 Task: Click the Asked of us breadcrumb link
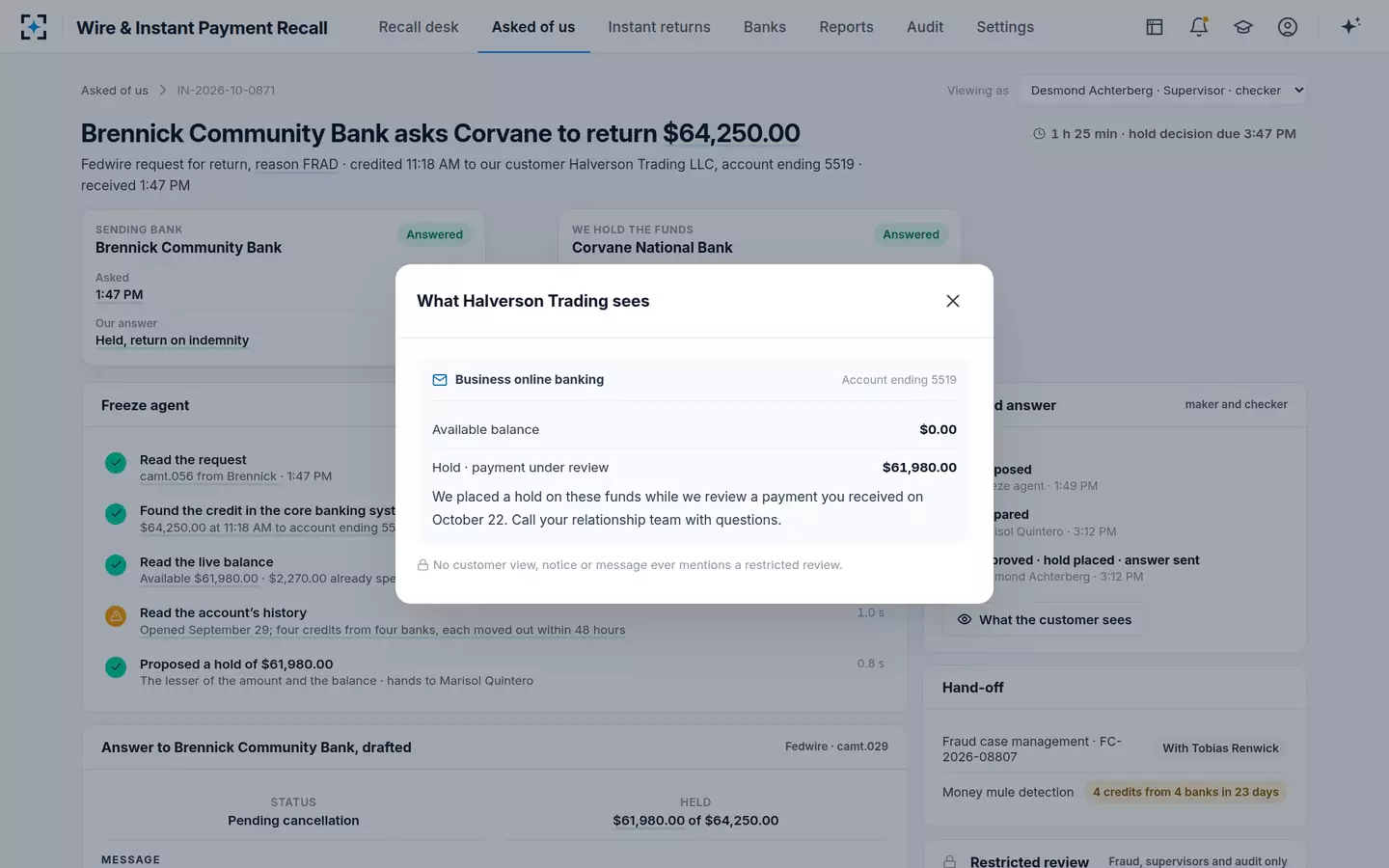(x=115, y=91)
